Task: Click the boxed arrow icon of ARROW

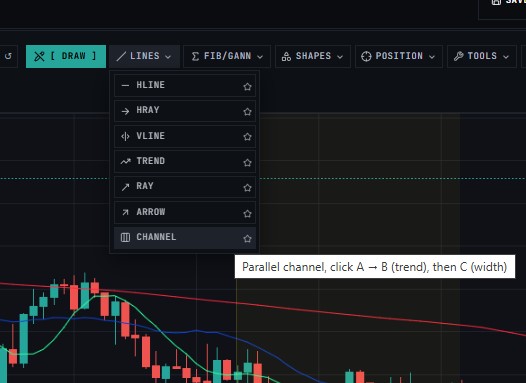Action: coord(125,212)
